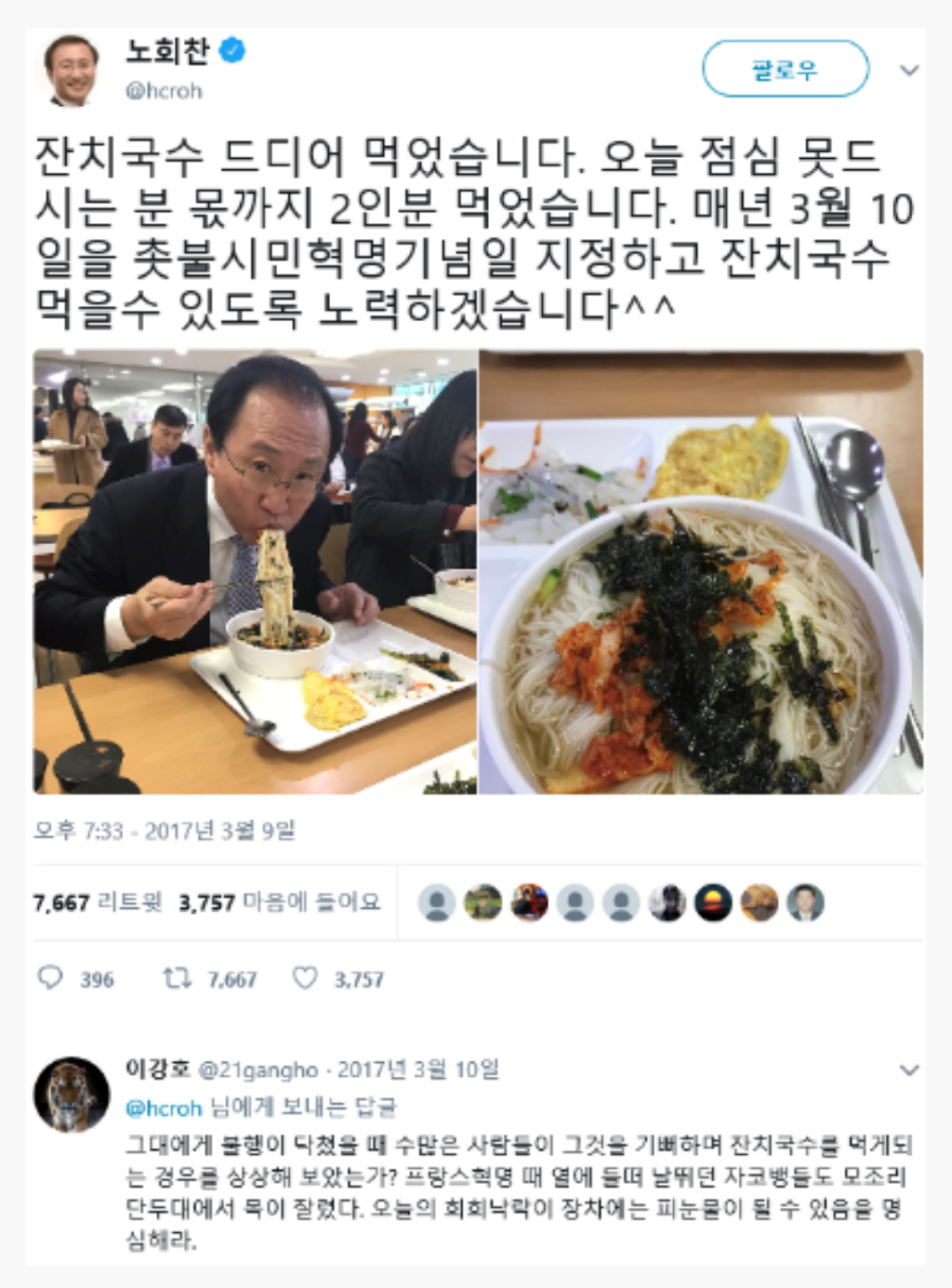Expand the reply options chevron for 이강호

coord(909,1070)
